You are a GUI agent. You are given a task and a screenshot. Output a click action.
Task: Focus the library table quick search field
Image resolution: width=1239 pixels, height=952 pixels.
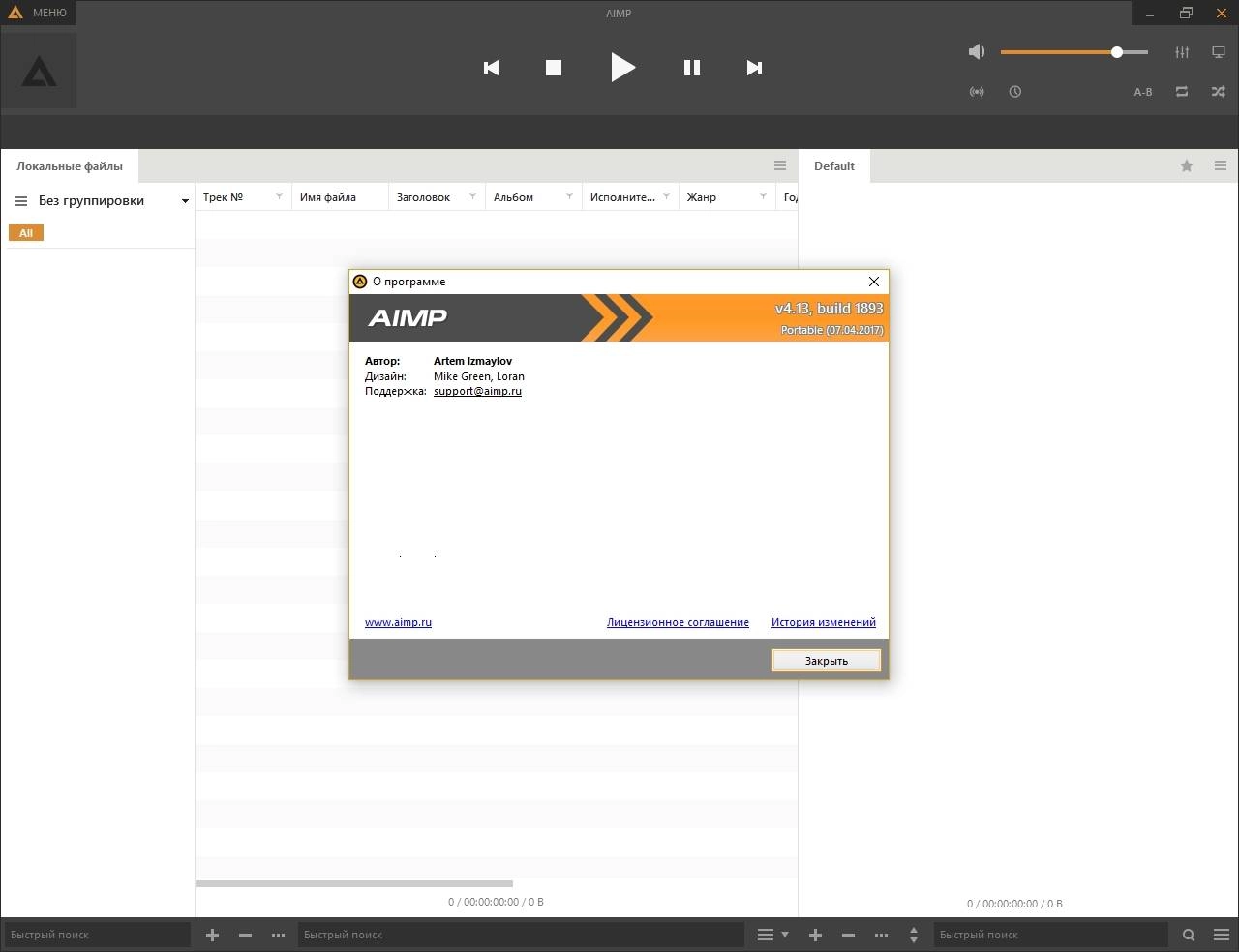[x=521, y=935]
